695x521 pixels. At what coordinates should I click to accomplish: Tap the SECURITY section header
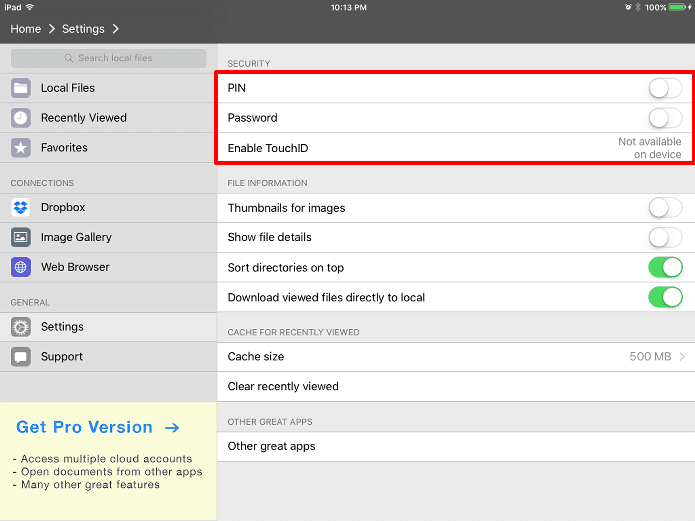(249, 64)
